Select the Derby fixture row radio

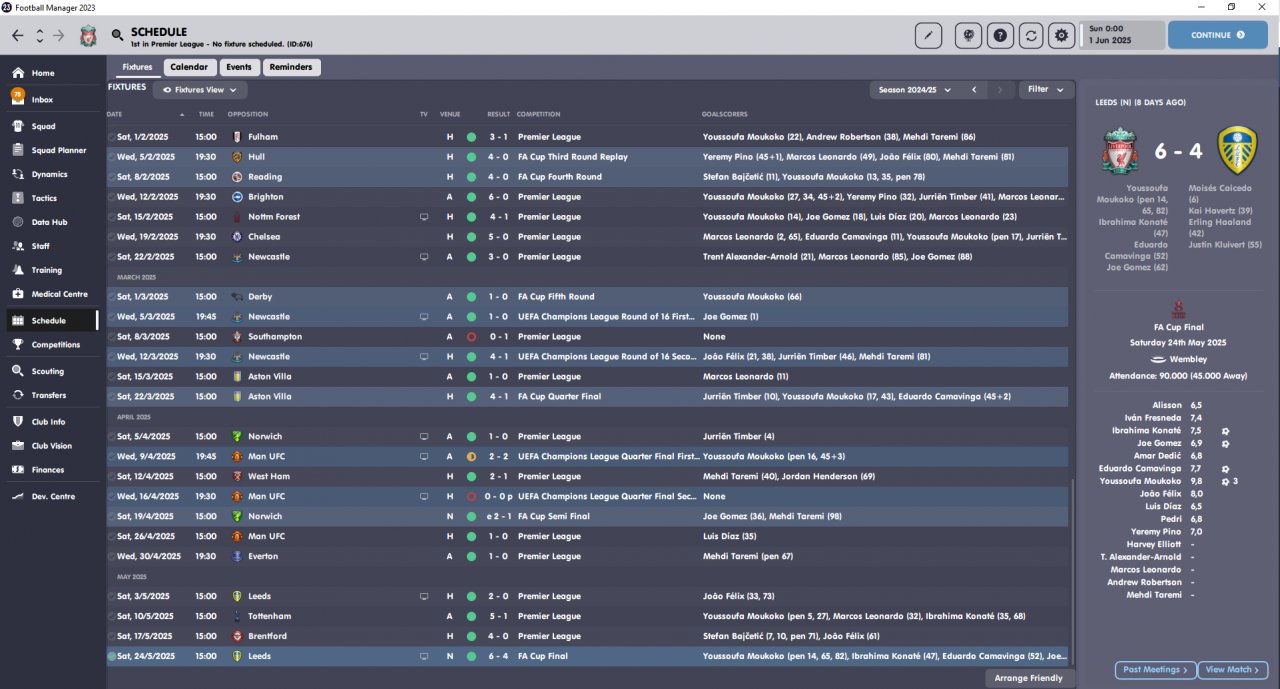click(112, 297)
